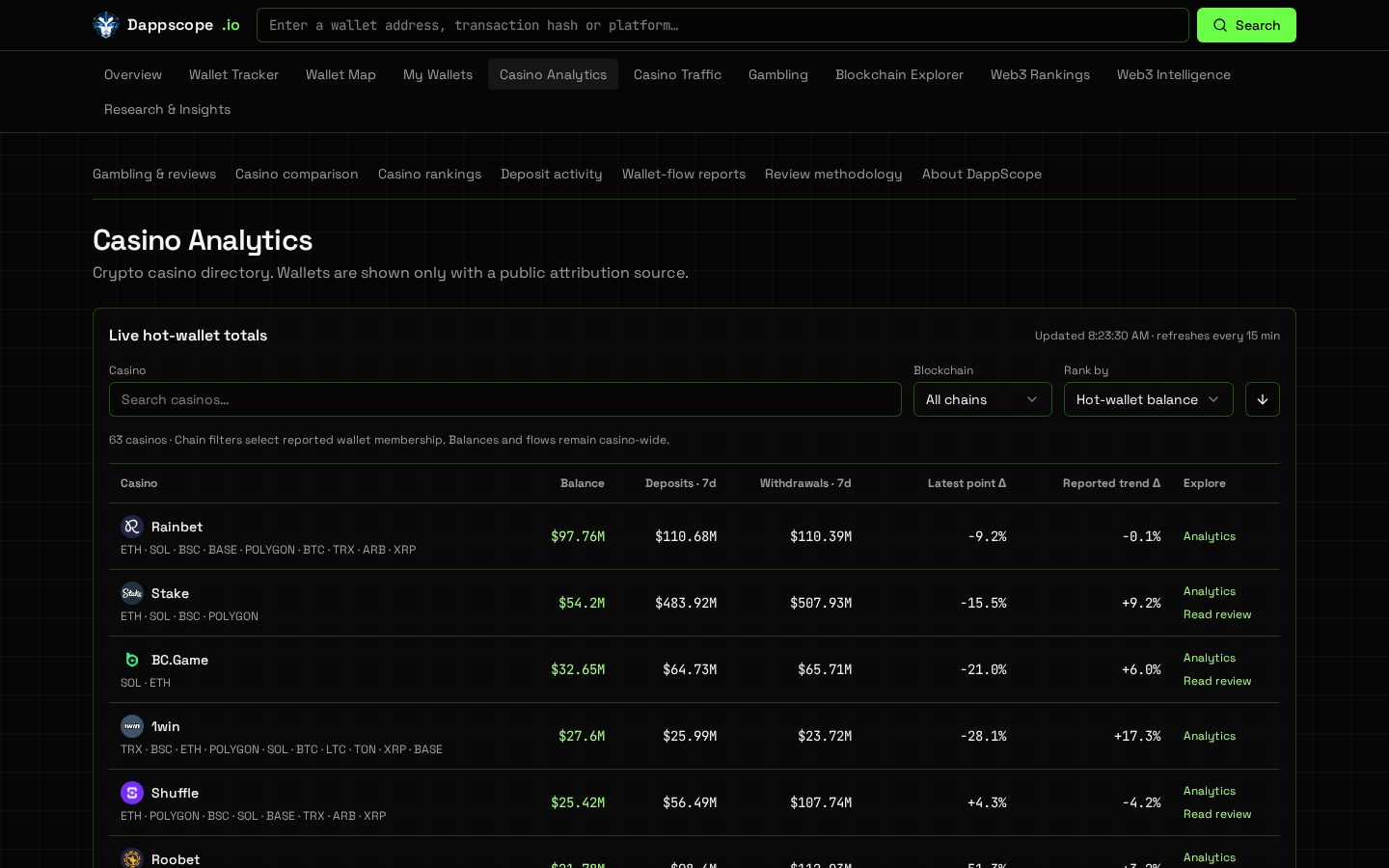Click the Shuffle casino logo icon
1389x868 pixels.
(x=132, y=793)
